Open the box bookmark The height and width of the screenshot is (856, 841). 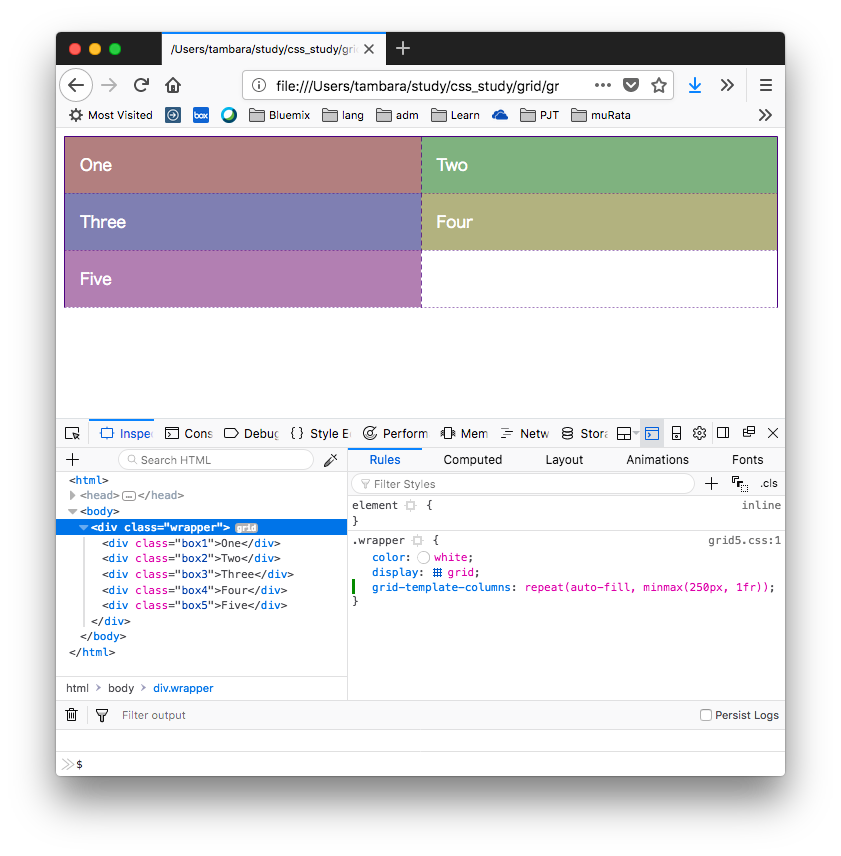[x=201, y=115]
